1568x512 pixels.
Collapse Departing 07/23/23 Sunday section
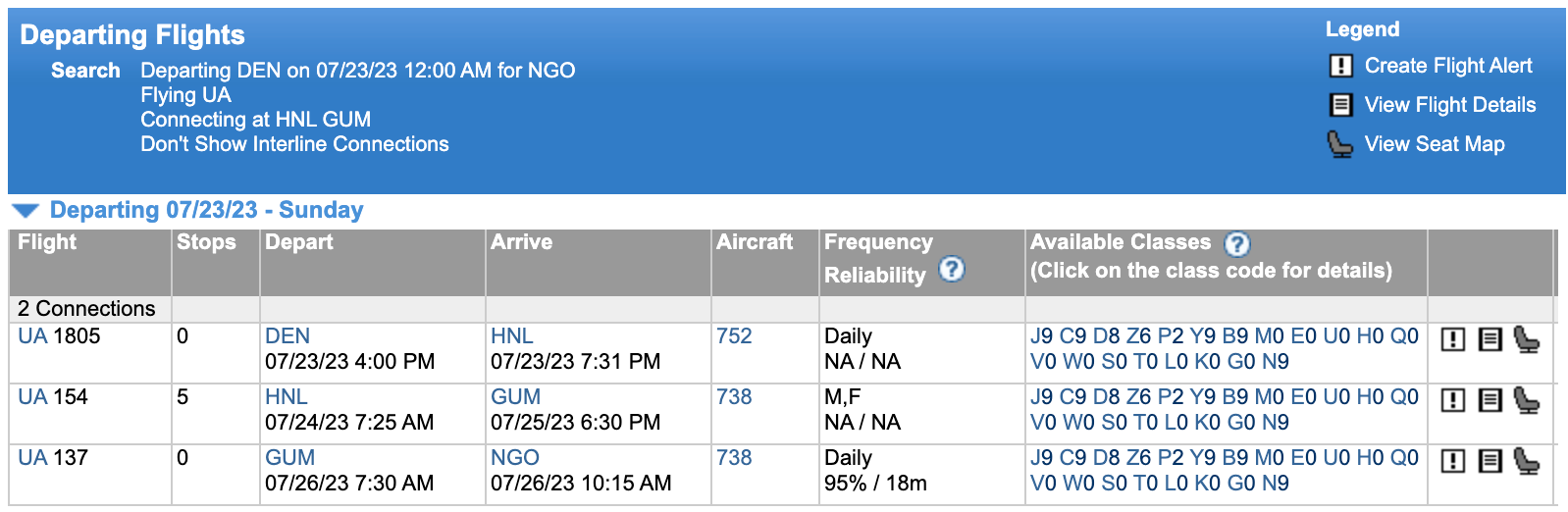tap(26, 211)
